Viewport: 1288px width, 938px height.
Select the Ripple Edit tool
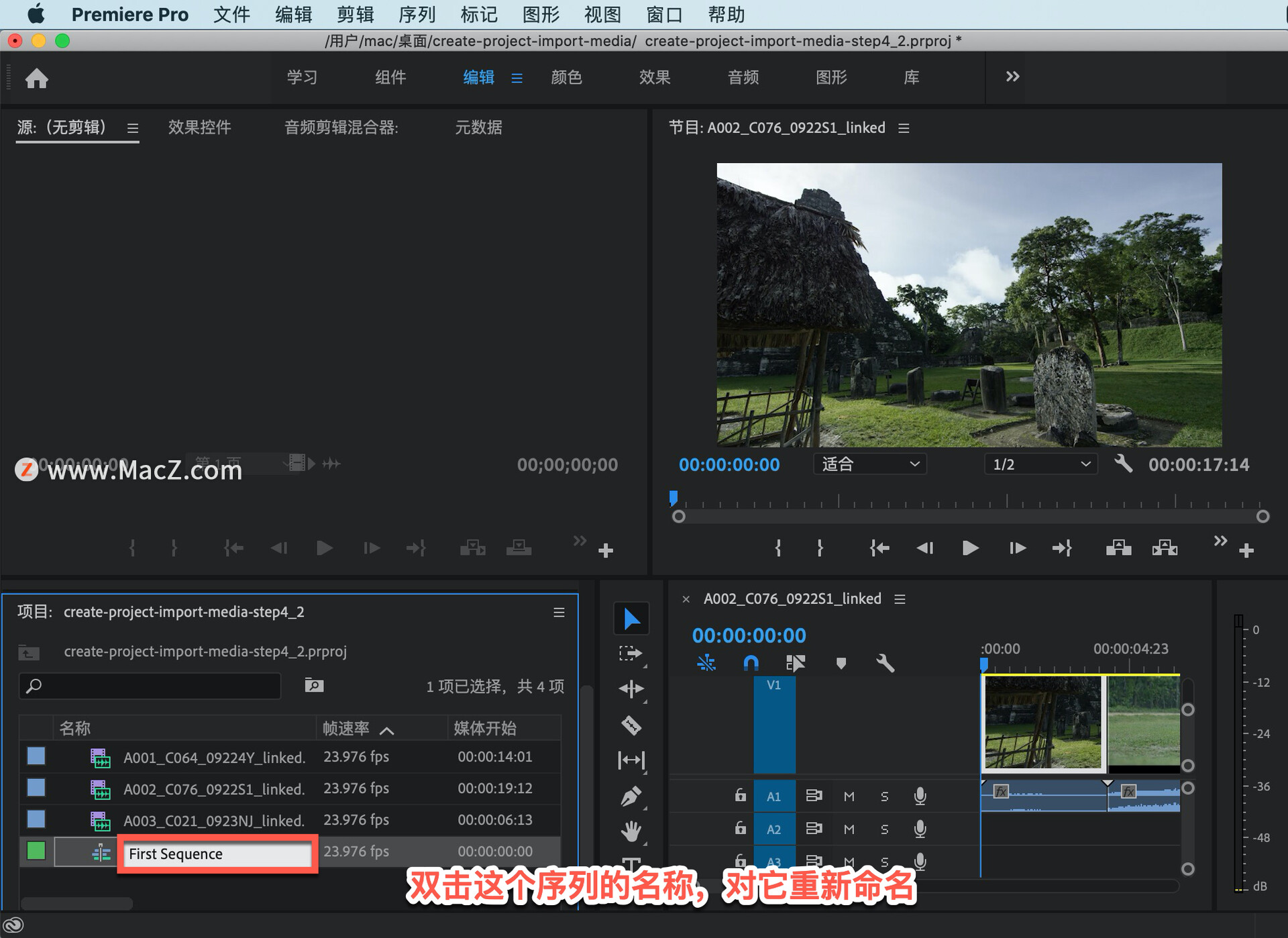pos(631,689)
